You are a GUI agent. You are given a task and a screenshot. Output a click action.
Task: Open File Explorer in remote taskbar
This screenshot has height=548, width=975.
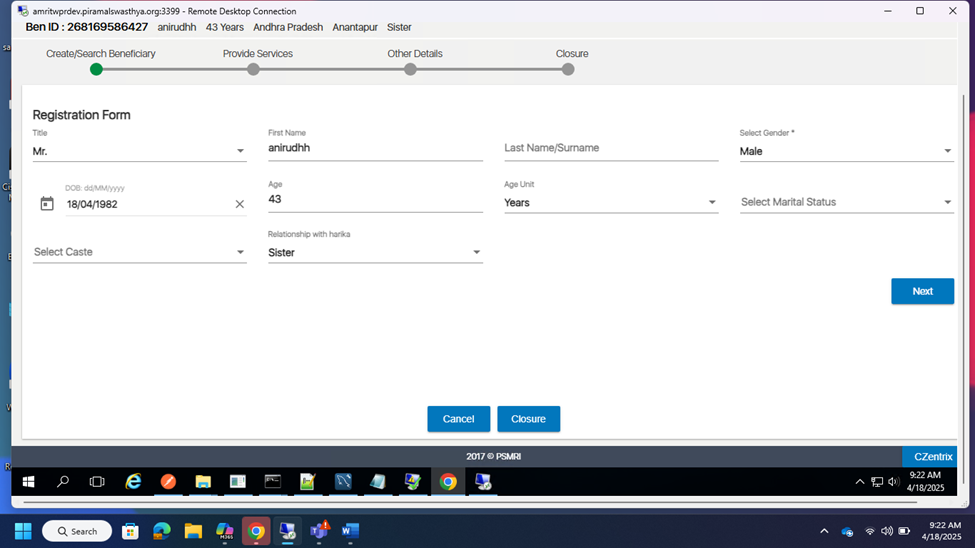point(203,481)
